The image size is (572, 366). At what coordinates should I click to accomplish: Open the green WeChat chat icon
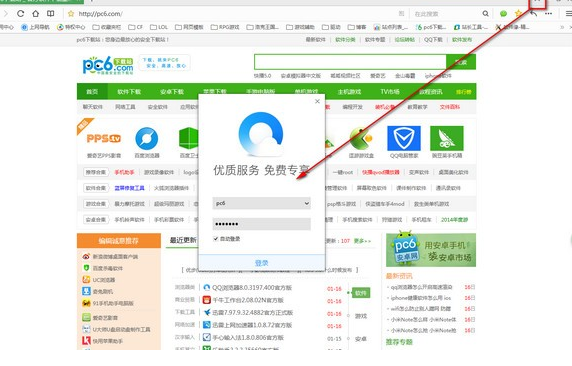click(503, 14)
